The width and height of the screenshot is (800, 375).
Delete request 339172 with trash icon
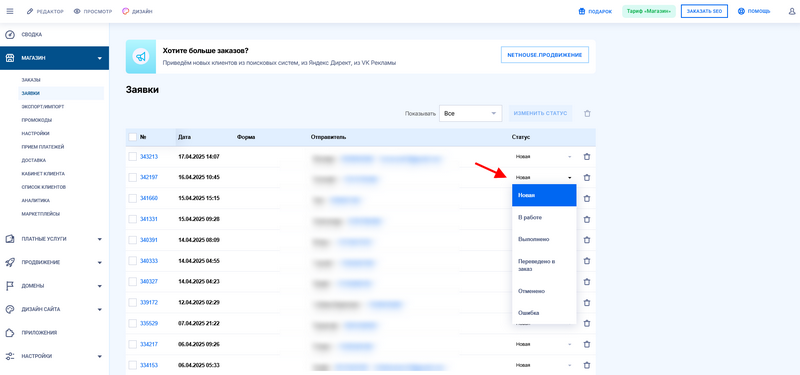[587, 303]
